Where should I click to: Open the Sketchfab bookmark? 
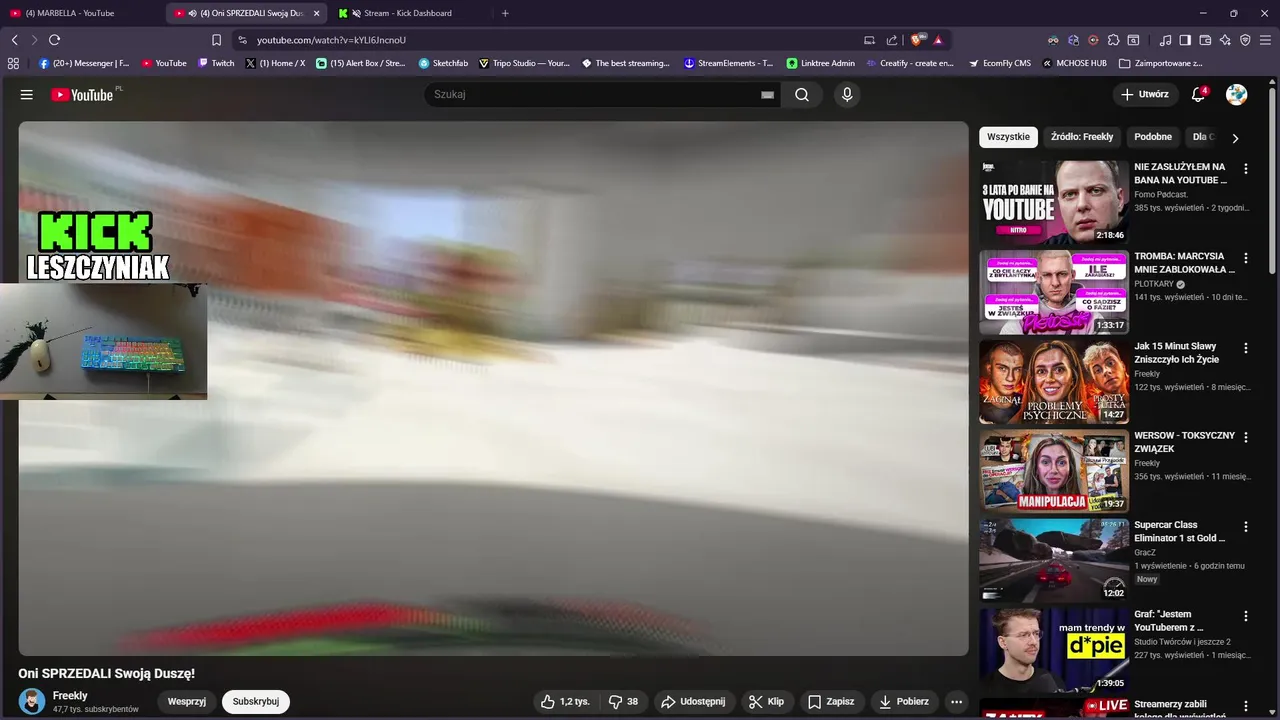(443, 63)
